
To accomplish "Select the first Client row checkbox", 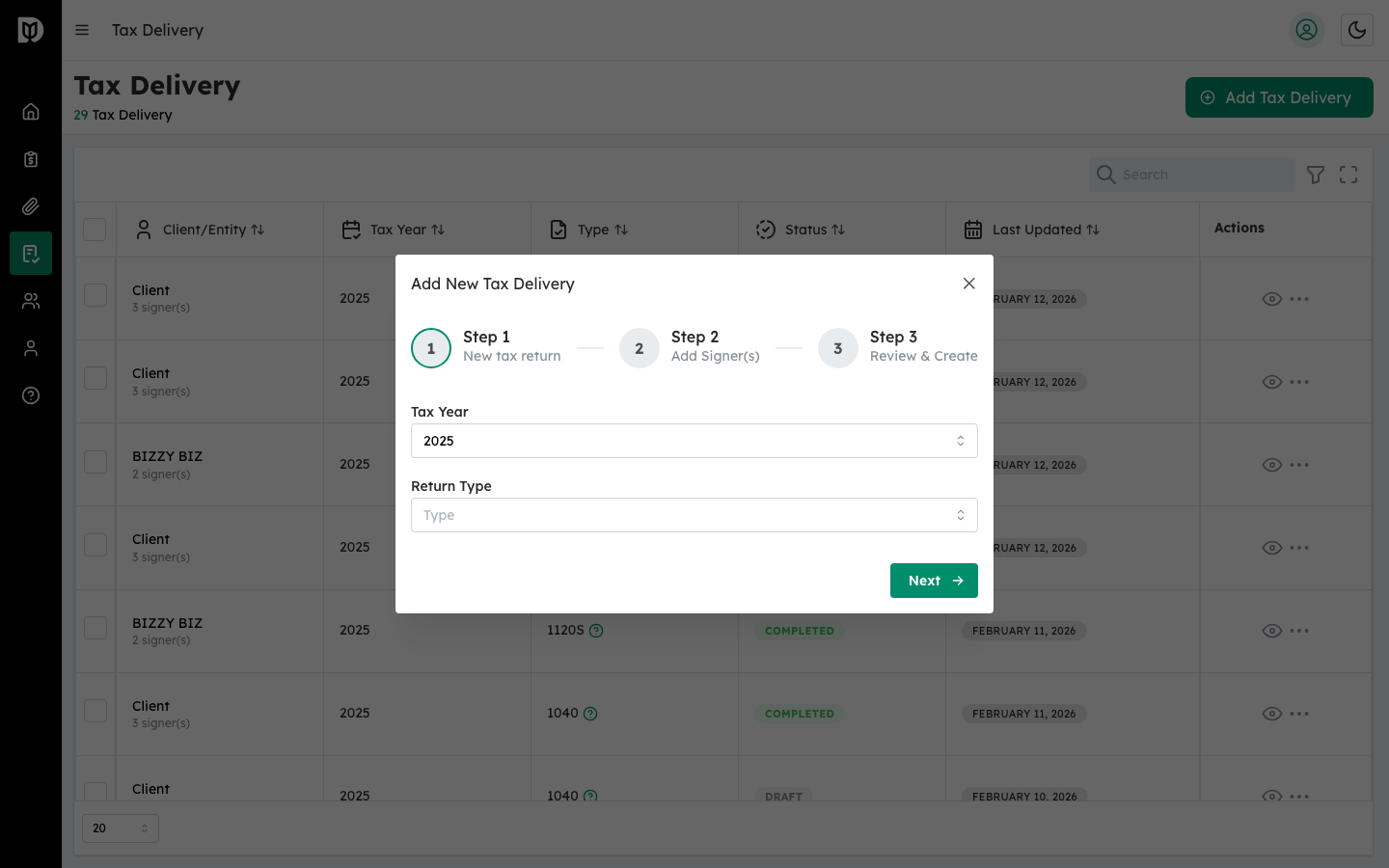I will tap(95, 296).
